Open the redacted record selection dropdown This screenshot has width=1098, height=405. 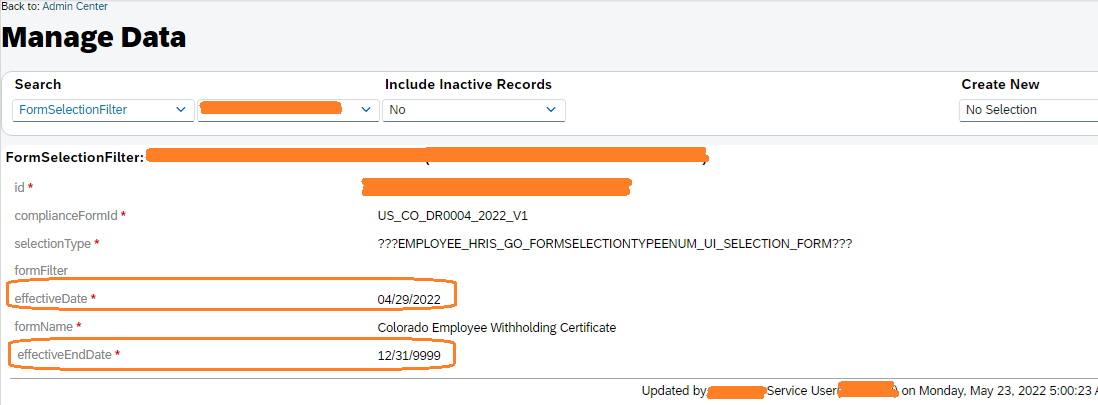point(289,110)
